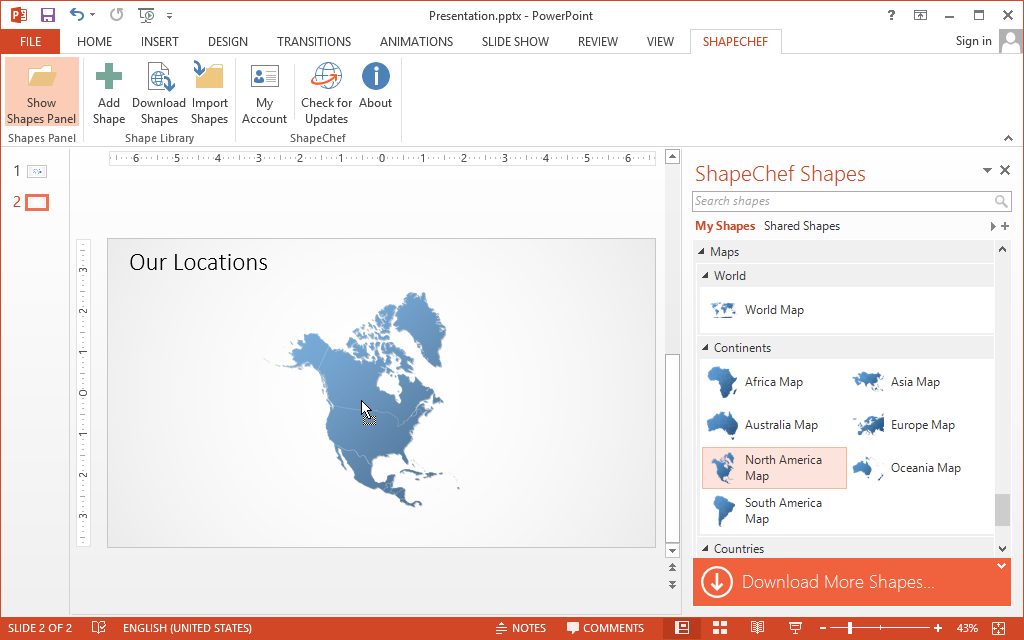Toggle the Show Shapes Panel button
Image resolution: width=1024 pixels, height=640 pixels.
tap(42, 91)
